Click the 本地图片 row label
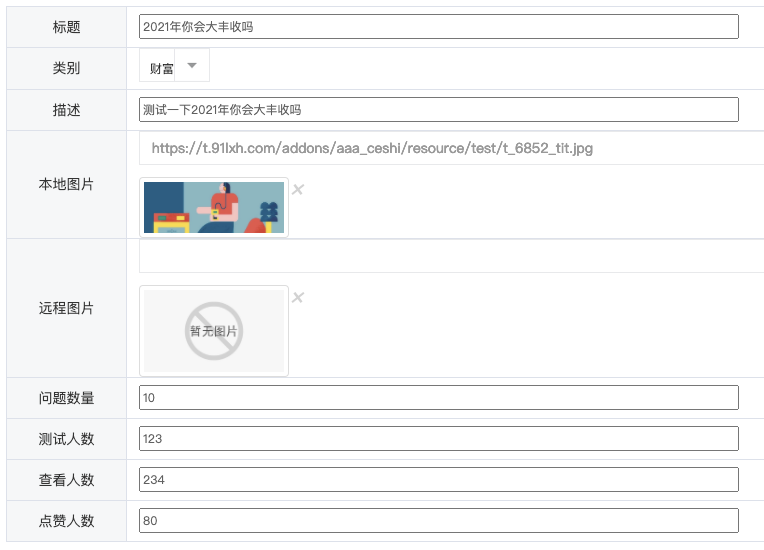 [66, 184]
